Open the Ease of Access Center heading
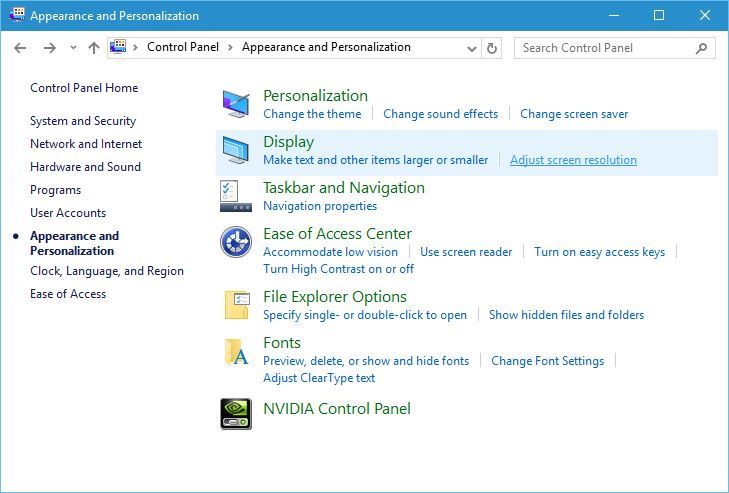The width and height of the screenshot is (729, 493). coord(337,233)
